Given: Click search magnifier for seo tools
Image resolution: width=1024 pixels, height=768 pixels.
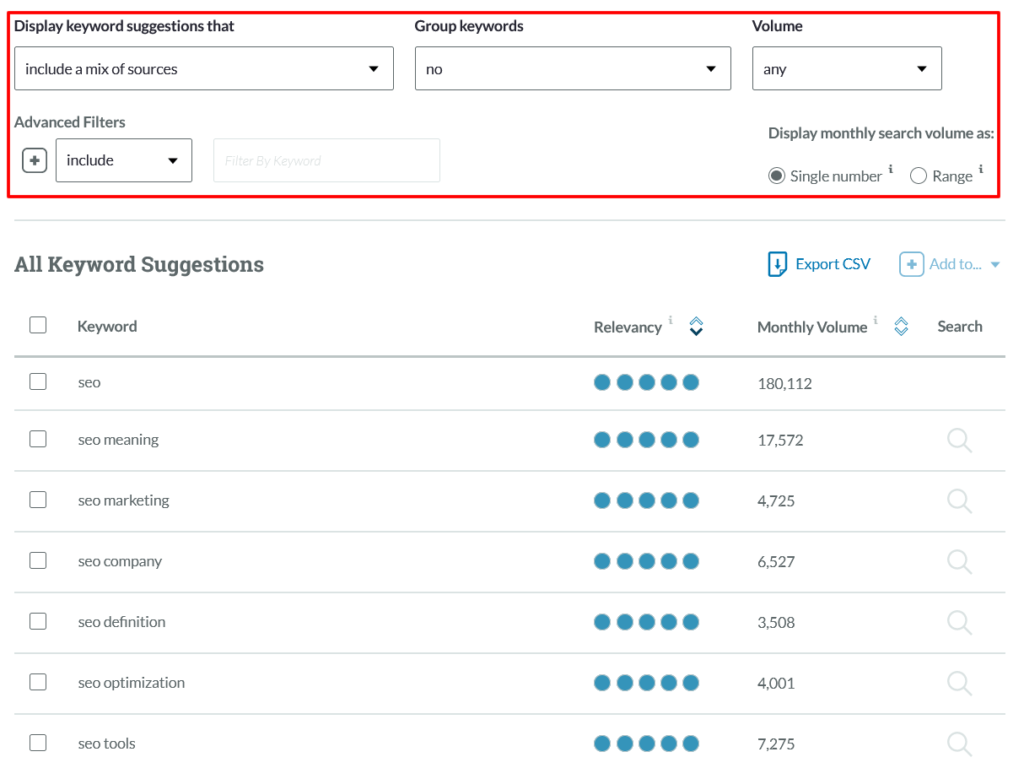Looking at the screenshot, I should click(959, 743).
